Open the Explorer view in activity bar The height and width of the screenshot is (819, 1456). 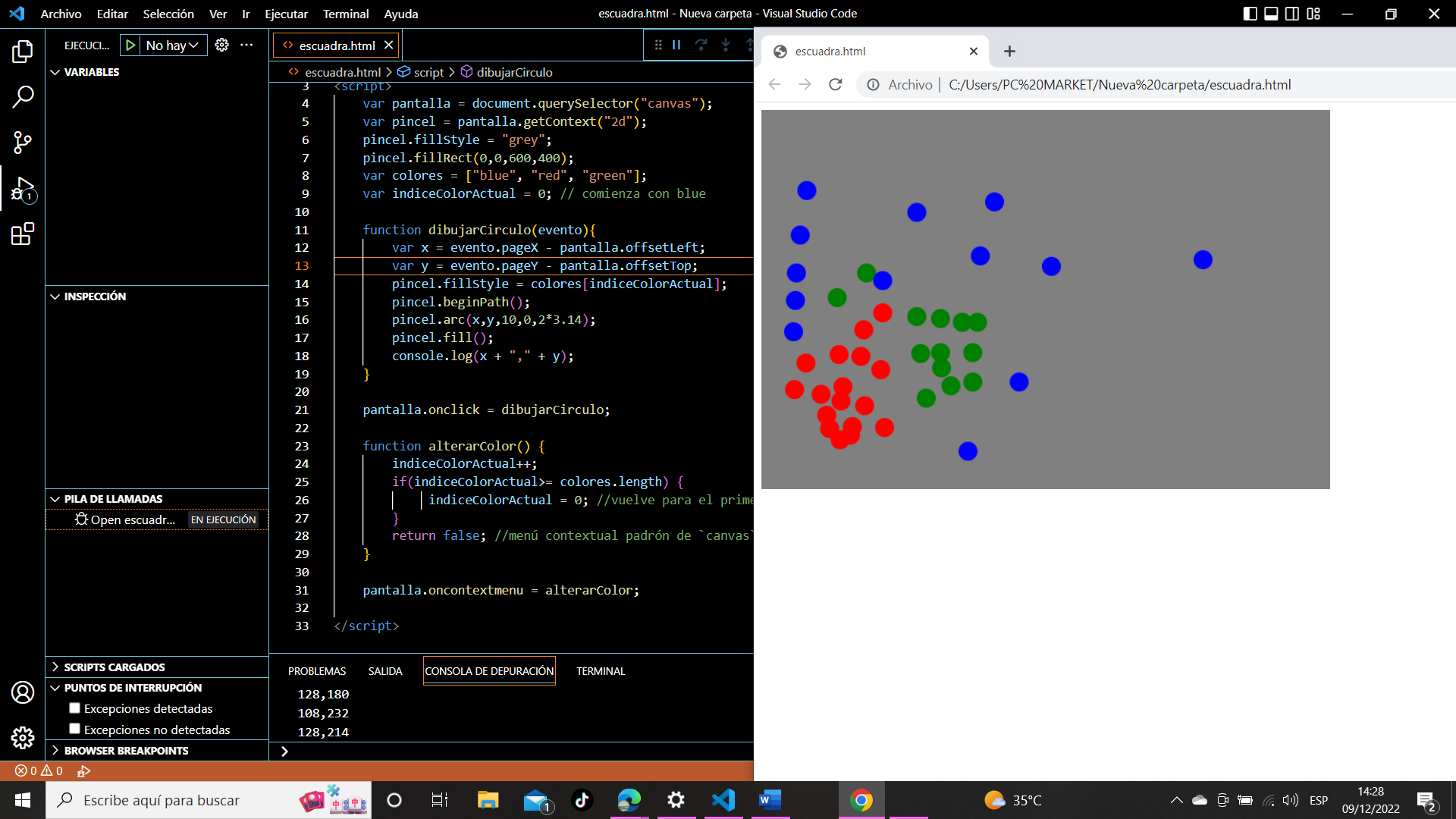23,52
